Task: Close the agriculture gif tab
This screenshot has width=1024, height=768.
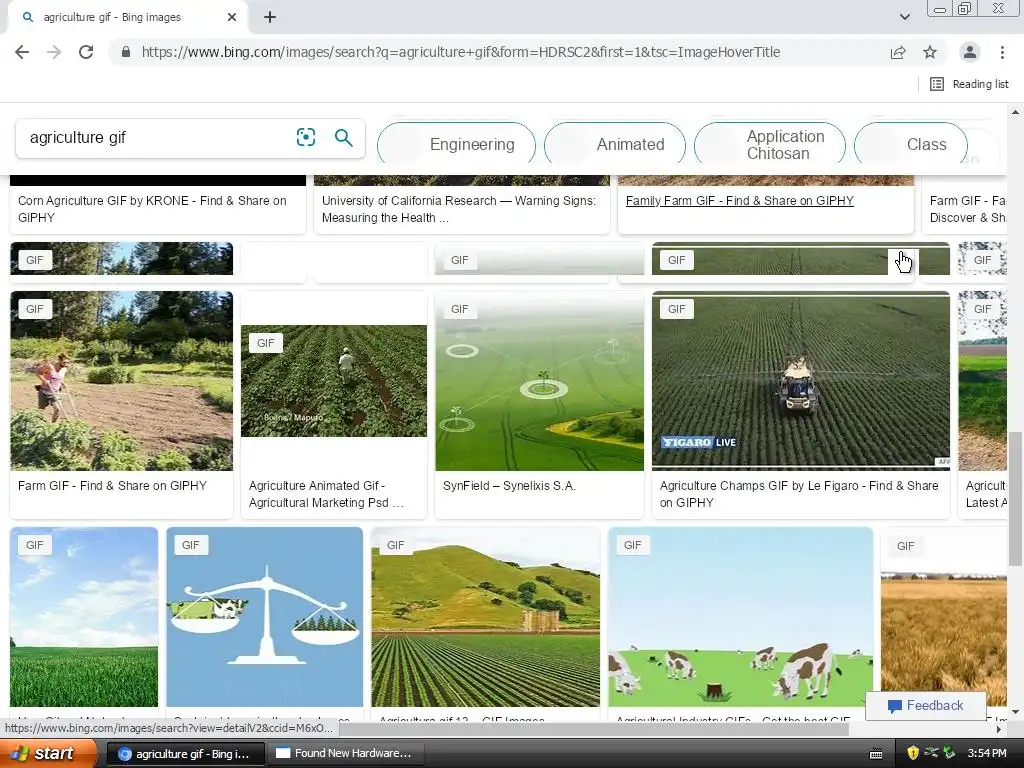Action: [232, 18]
